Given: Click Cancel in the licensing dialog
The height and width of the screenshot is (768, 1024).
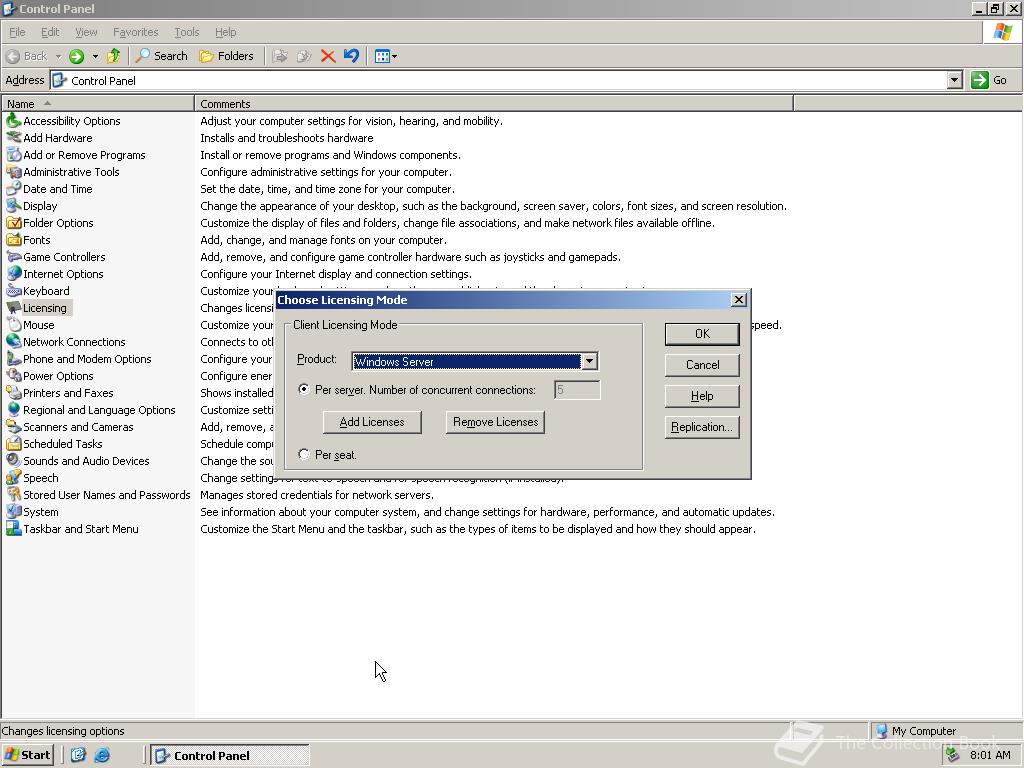Looking at the screenshot, I should pyautogui.click(x=702, y=365).
